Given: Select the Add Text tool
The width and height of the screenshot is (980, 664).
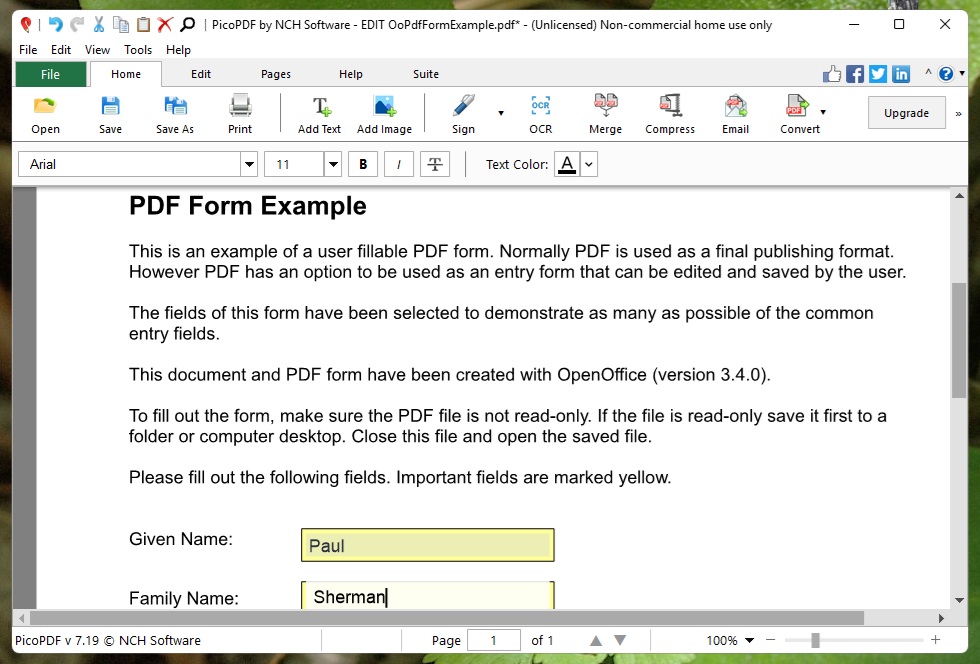Looking at the screenshot, I should click(x=319, y=113).
